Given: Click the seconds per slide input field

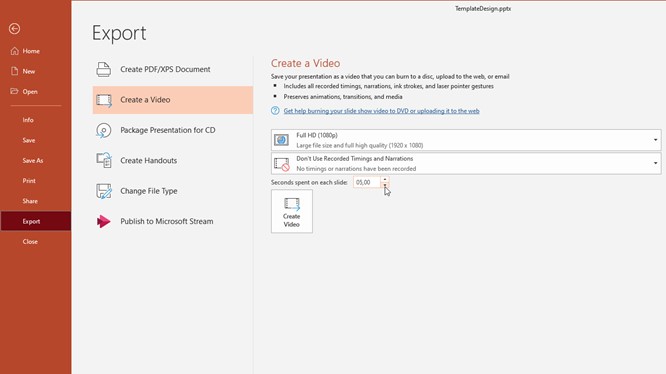Looking at the screenshot, I should point(367,183).
